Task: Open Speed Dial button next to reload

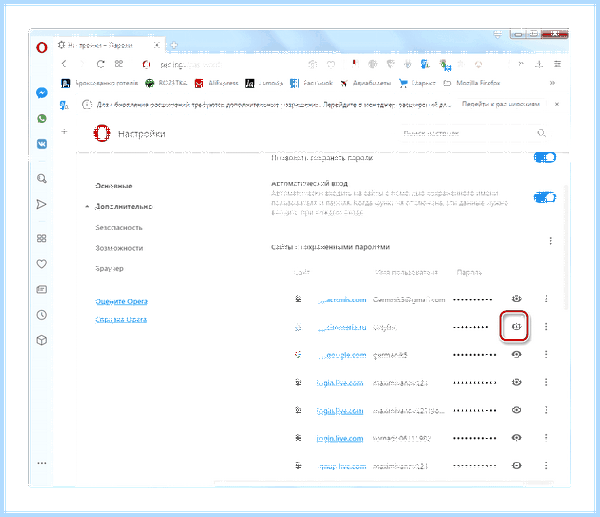Action: coord(119,64)
